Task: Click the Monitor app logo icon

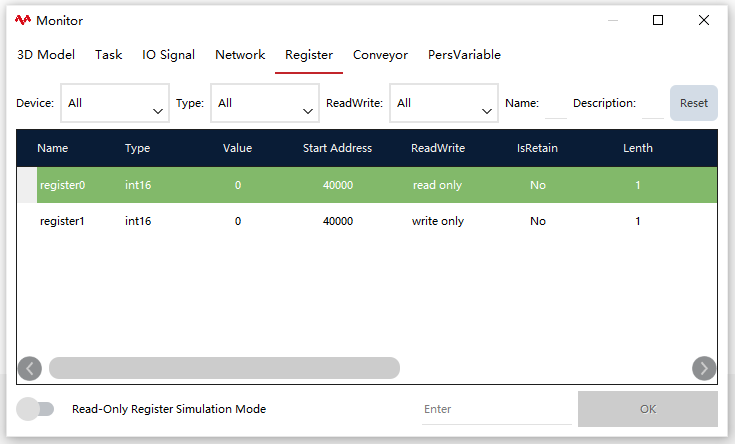Action: click(22, 20)
